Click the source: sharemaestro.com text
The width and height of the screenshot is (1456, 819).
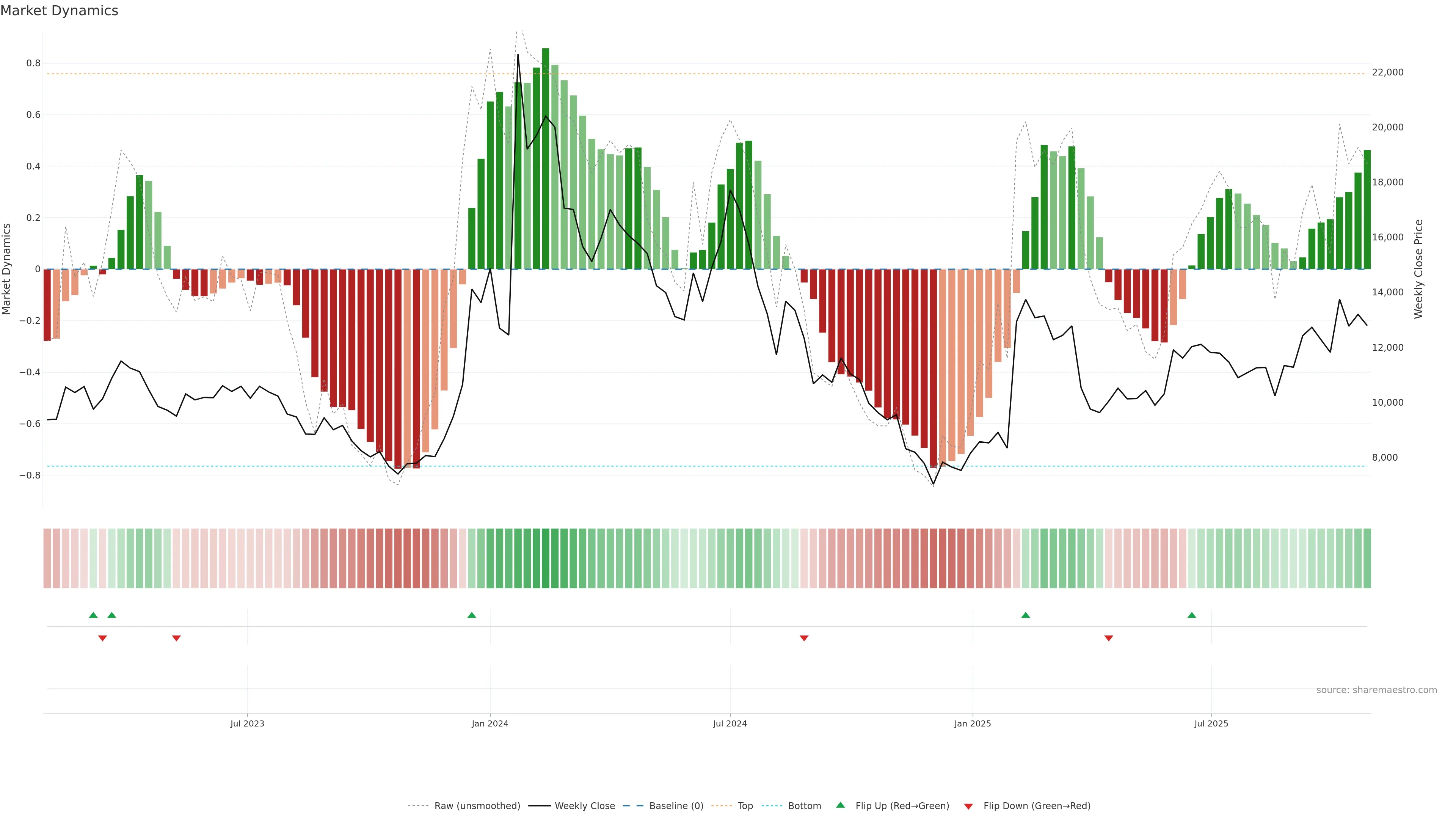(1376, 690)
